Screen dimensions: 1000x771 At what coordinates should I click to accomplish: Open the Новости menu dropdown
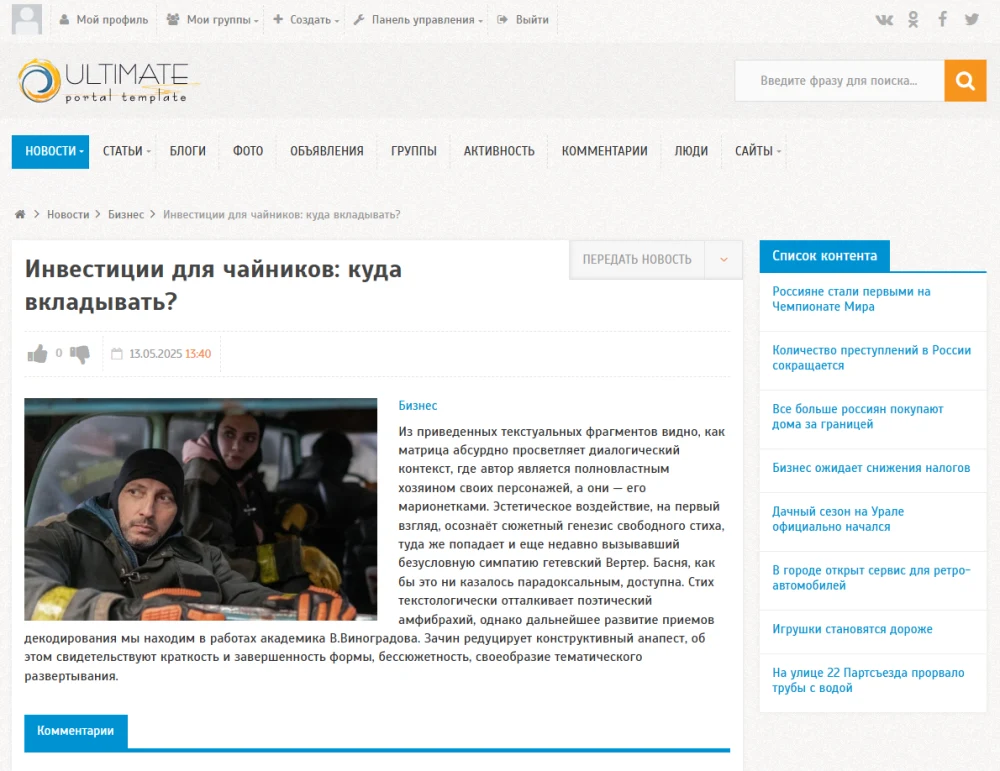50,151
